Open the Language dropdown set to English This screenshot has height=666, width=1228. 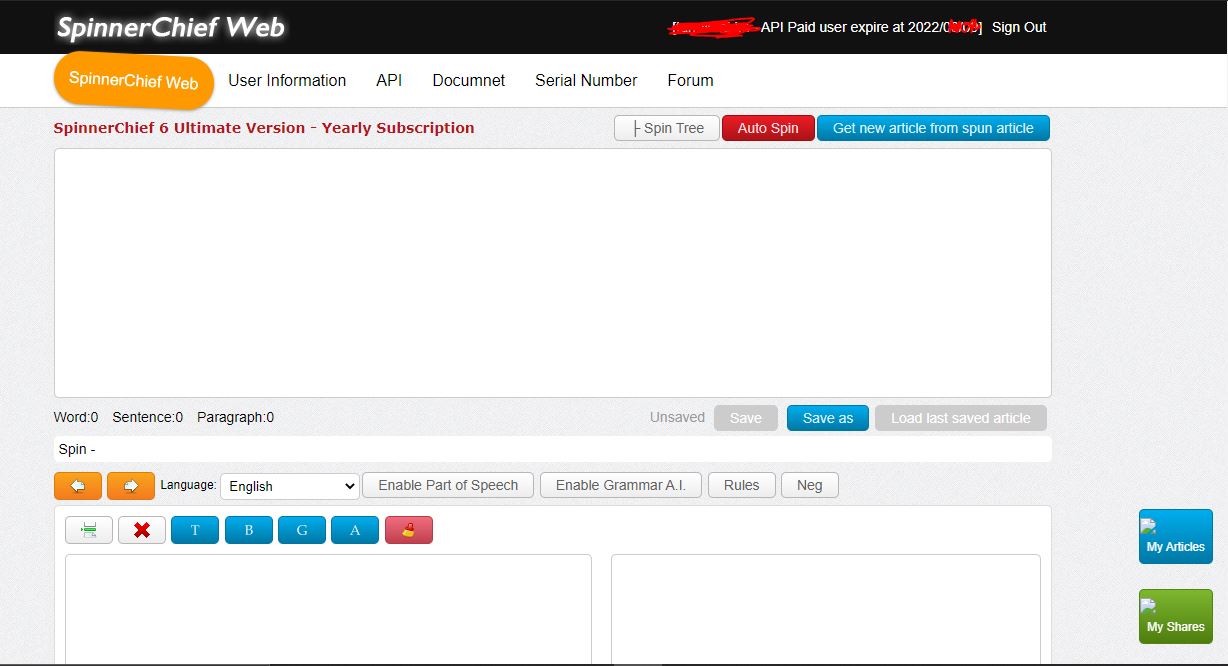289,486
